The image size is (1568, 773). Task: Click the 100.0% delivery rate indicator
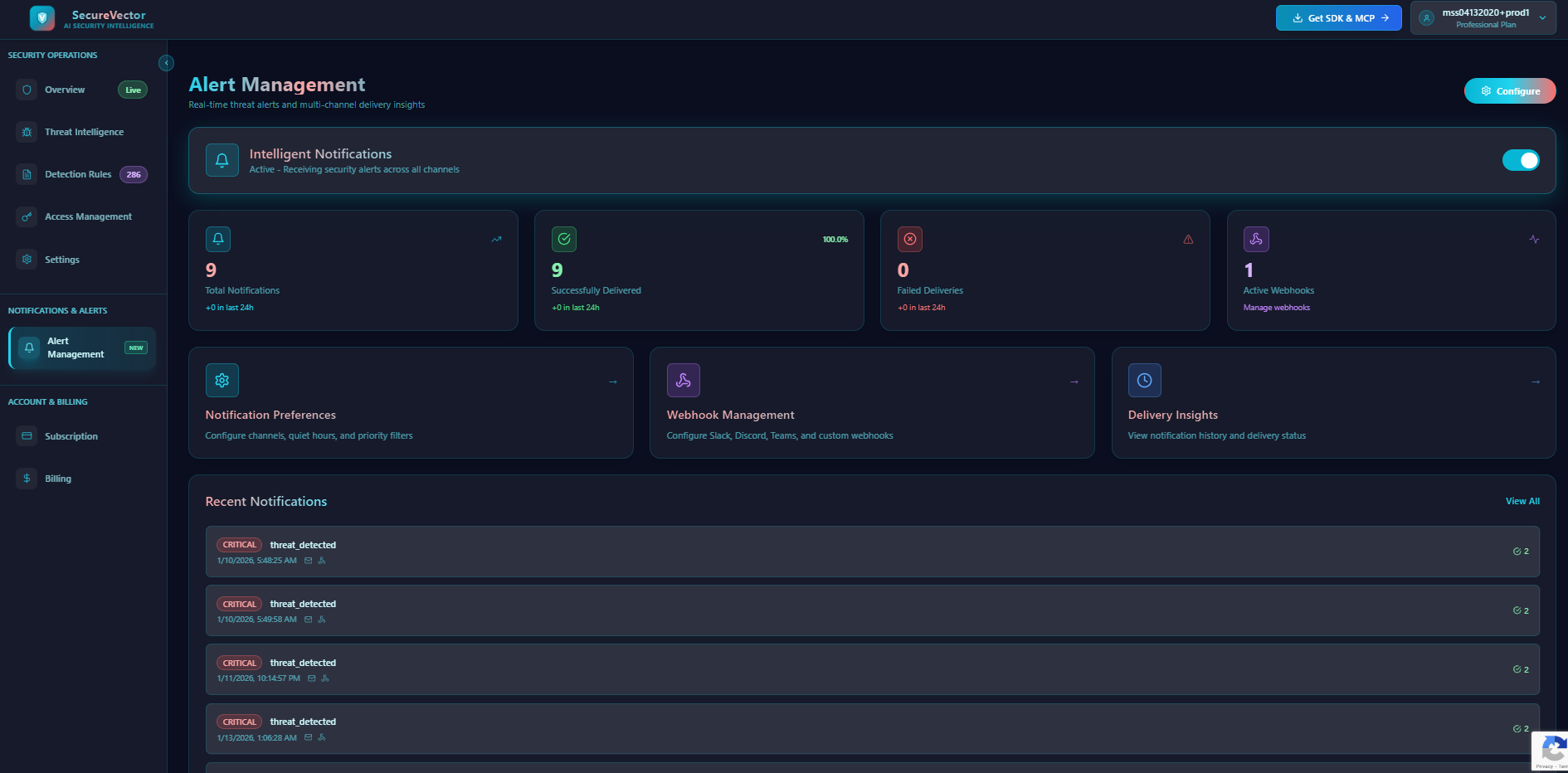(835, 239)
